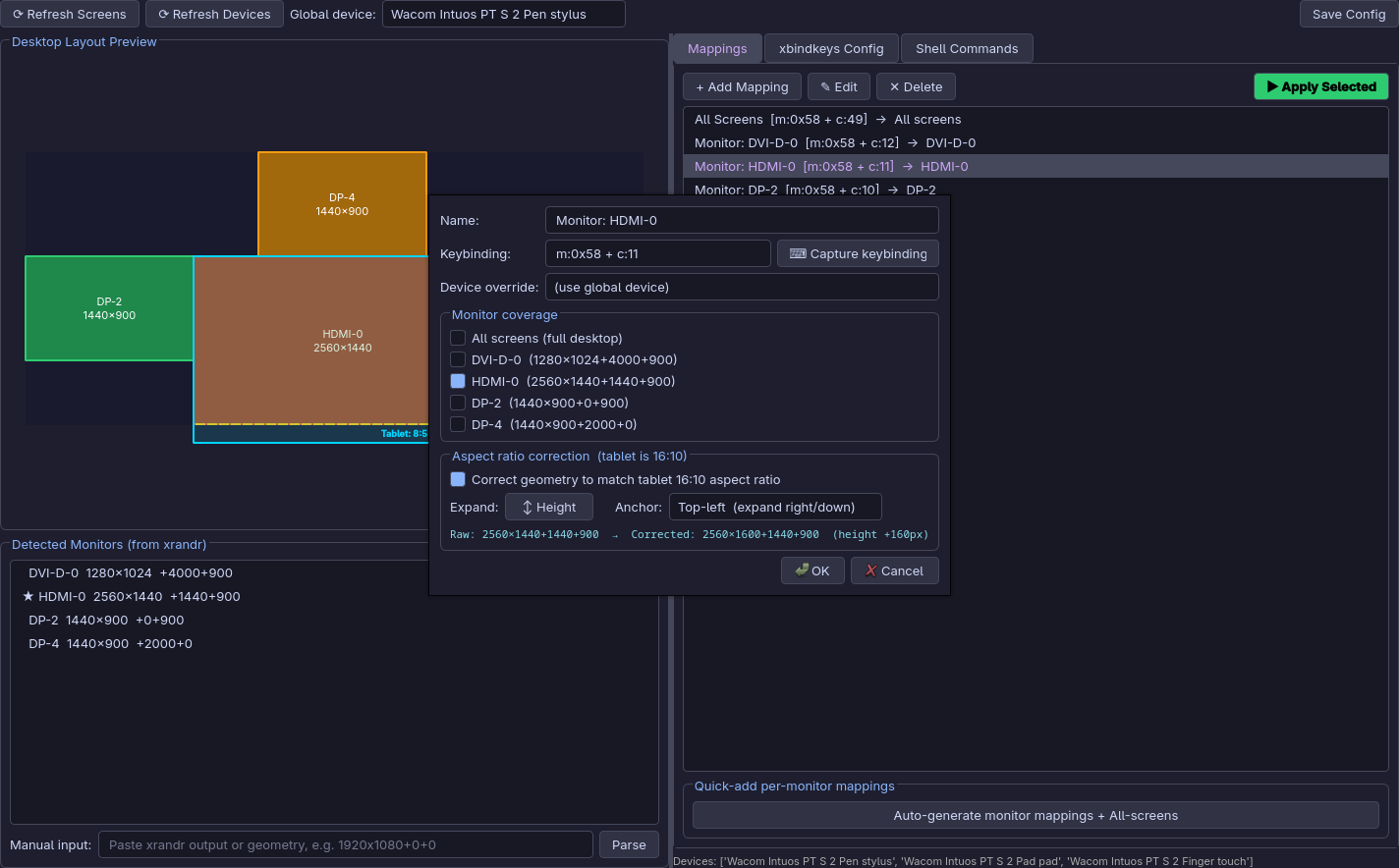Uncheck the HDMI-0 monitor coverage checkbox
The width and height of the screenshot is (1399, 868).
pos(458,382)
